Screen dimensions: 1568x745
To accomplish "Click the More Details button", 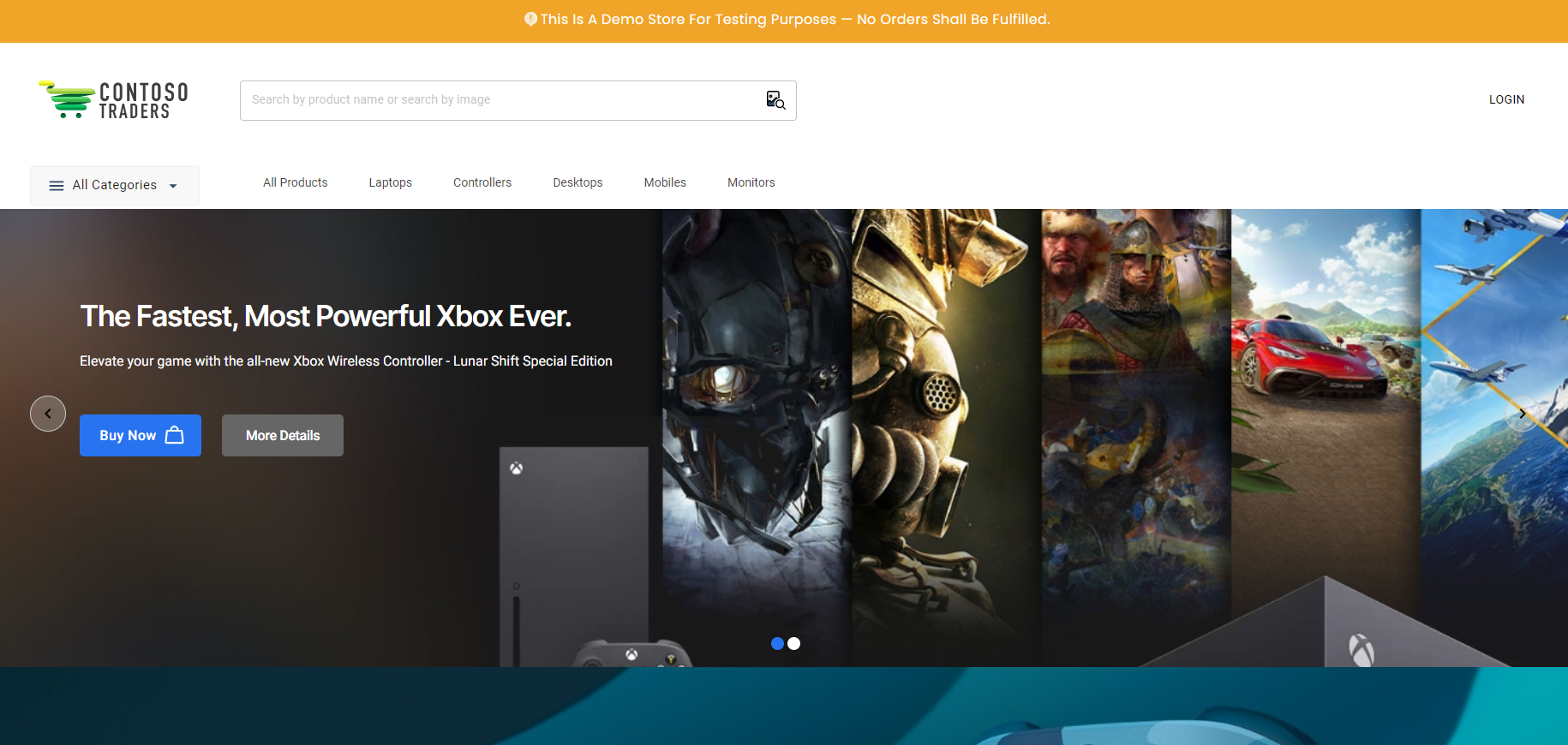I will pyautogui.click(x=283, y=435).
